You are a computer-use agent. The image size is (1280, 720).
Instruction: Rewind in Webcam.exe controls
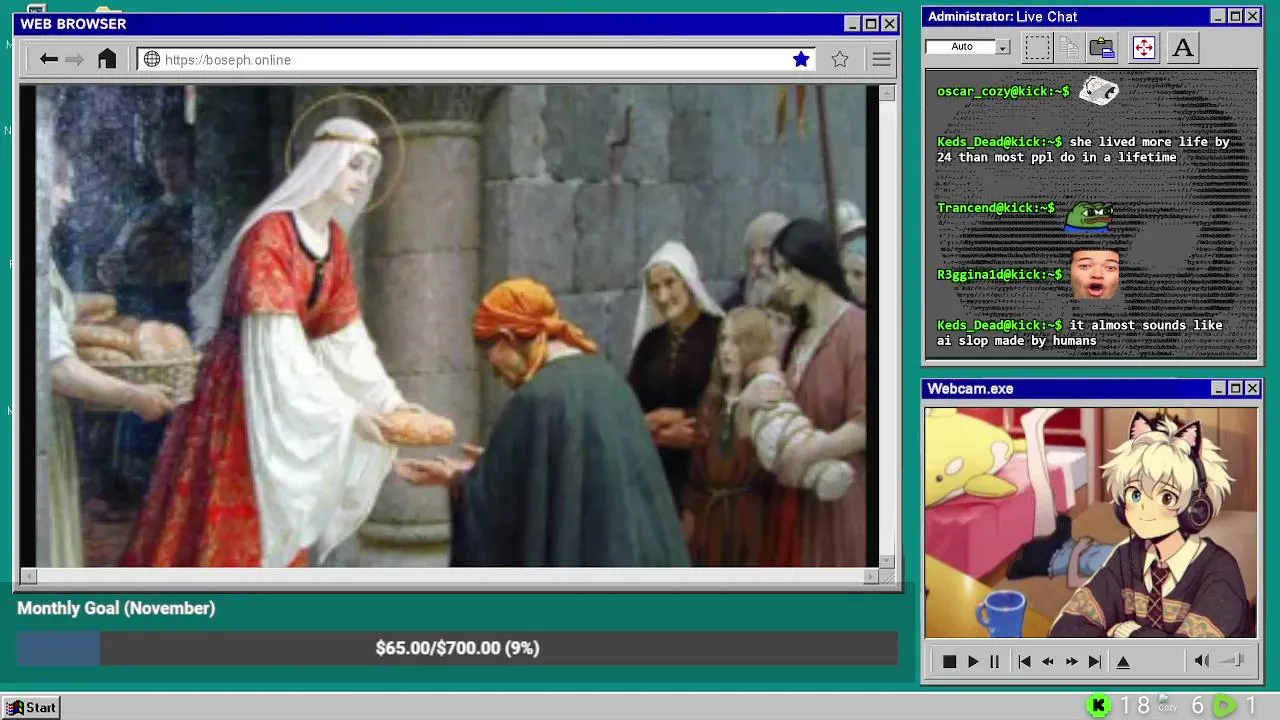tap(1048, 661)
